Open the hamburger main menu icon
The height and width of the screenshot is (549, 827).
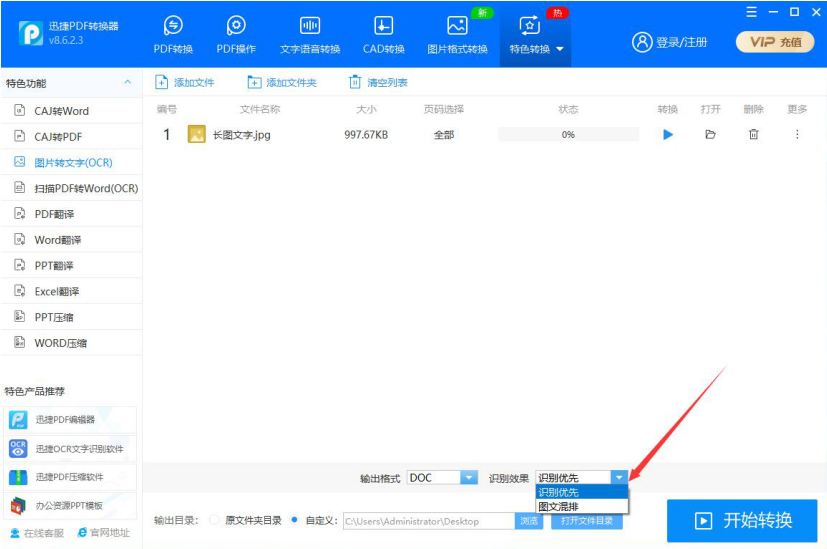752,12
